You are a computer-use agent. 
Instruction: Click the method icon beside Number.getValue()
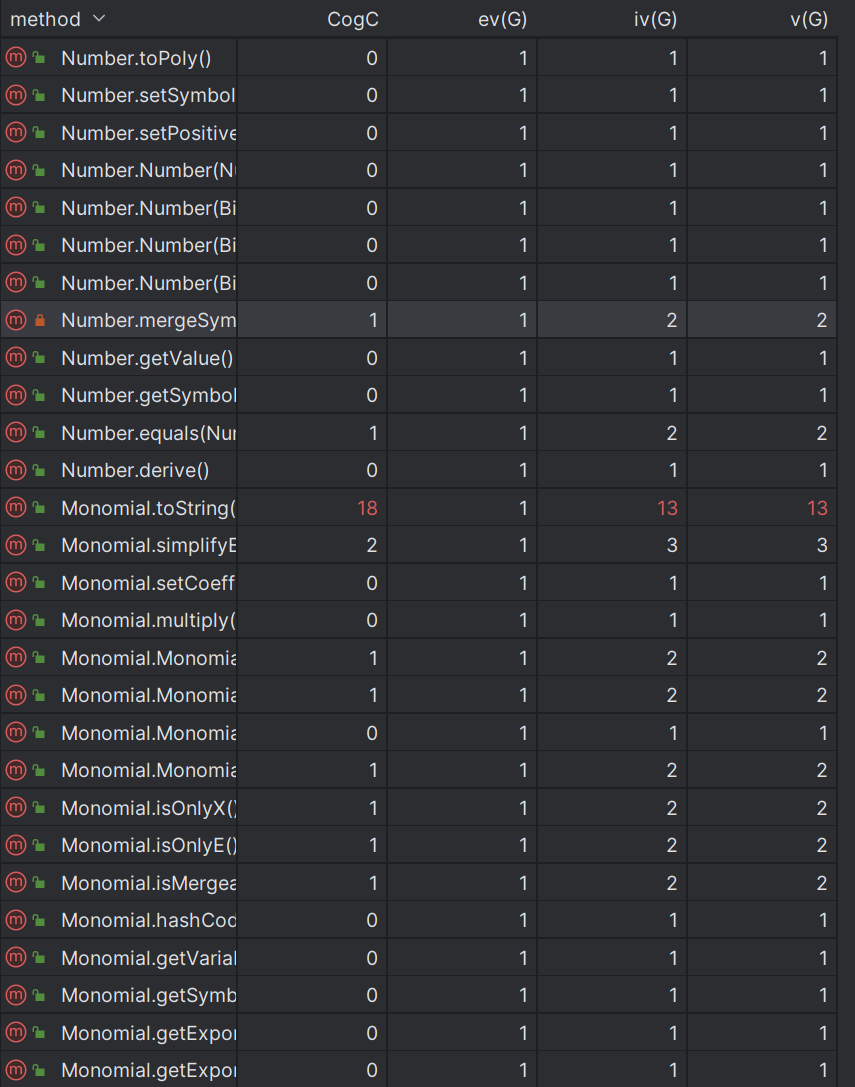(x=15, y=358)
